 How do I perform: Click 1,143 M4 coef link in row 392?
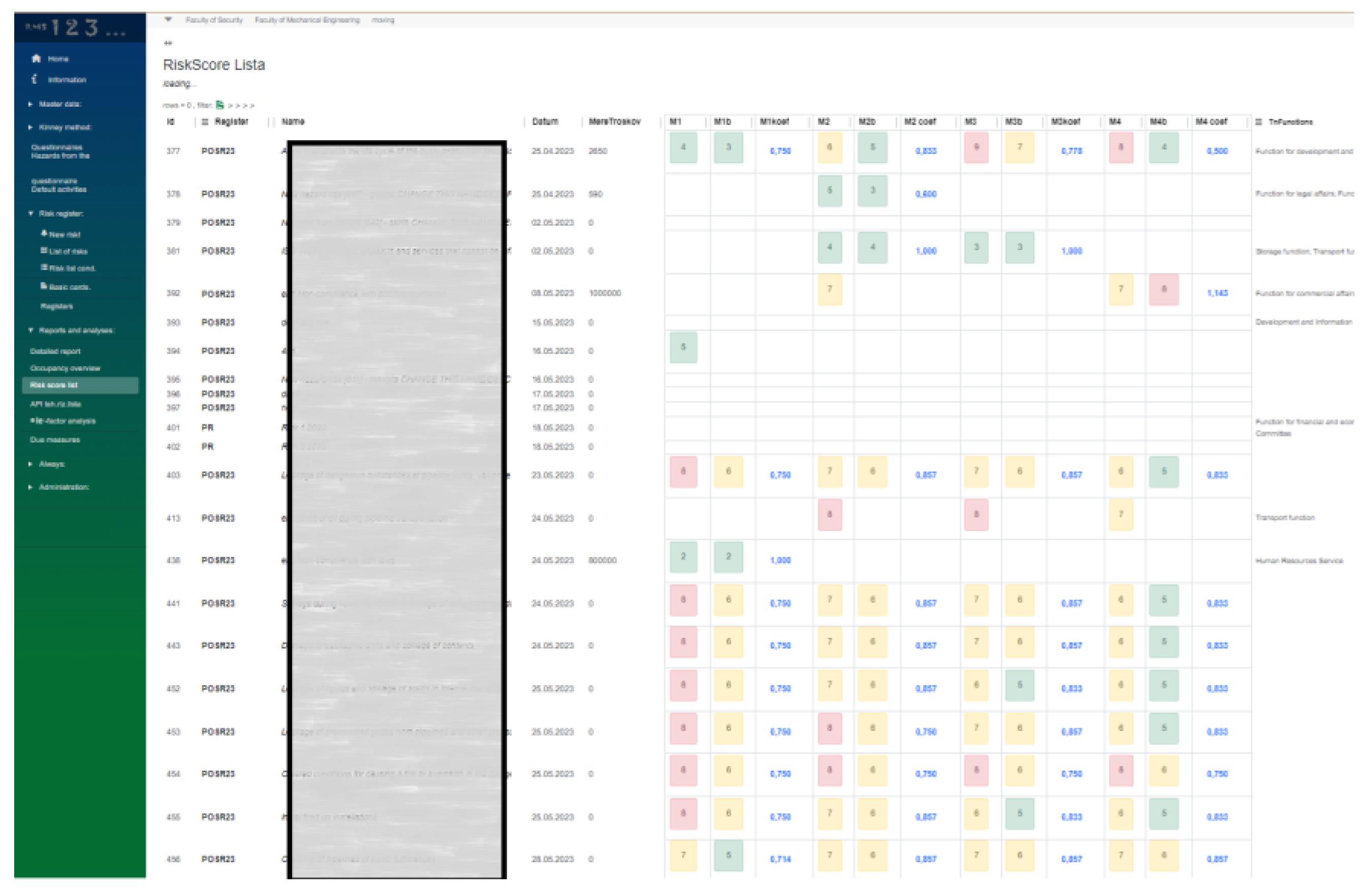1217,293
